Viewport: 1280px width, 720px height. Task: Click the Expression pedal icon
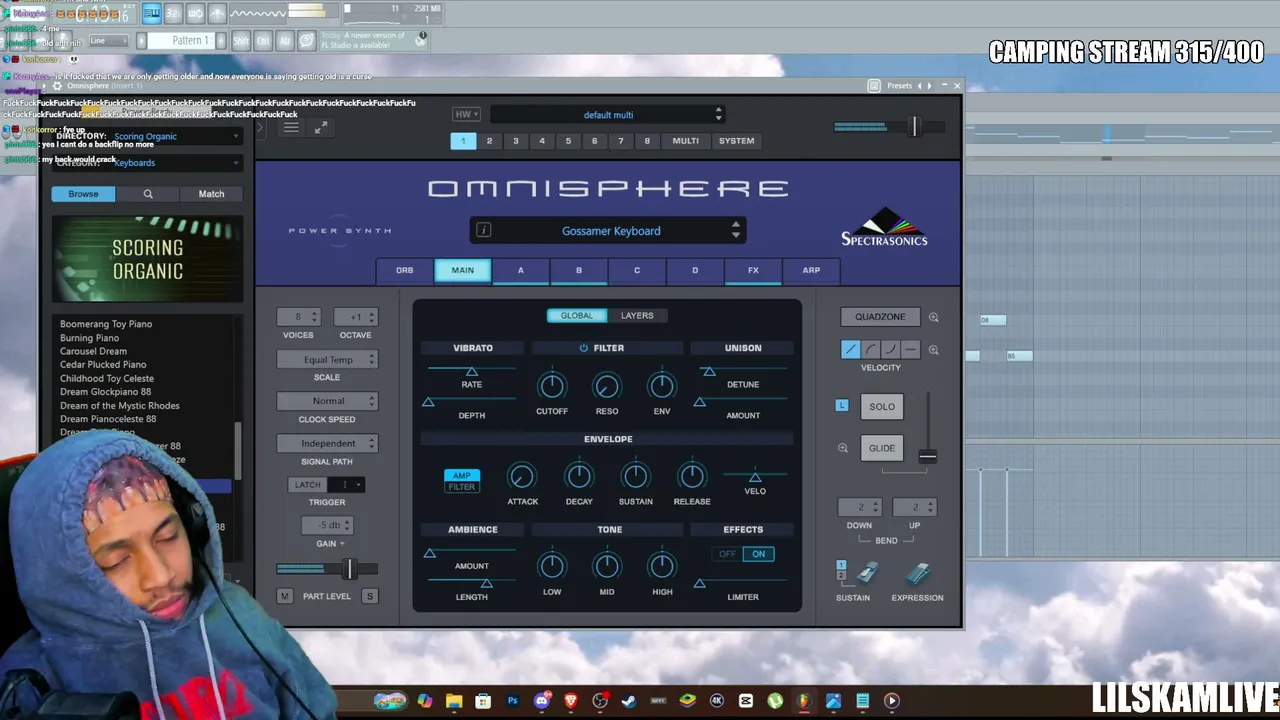click(918, 574)
